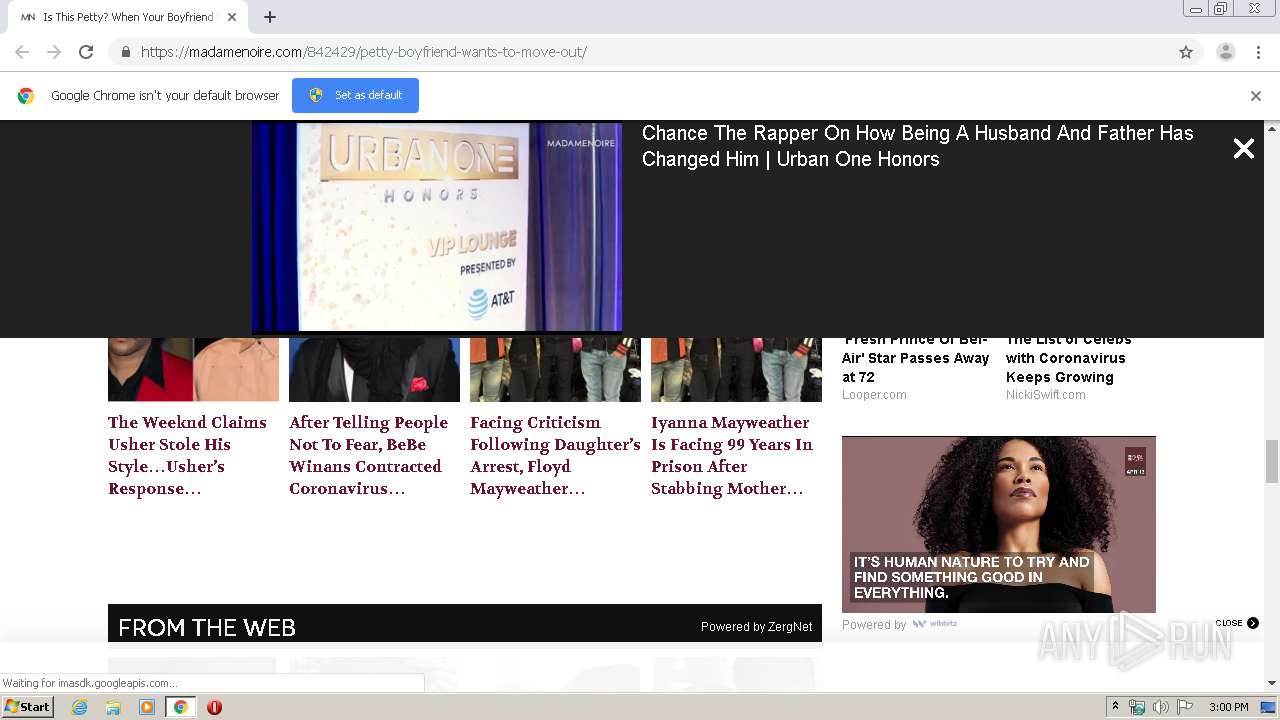
Task: Switch to Chrome in the taskbar
Action: pyautogui.click(x=180, y=707)
